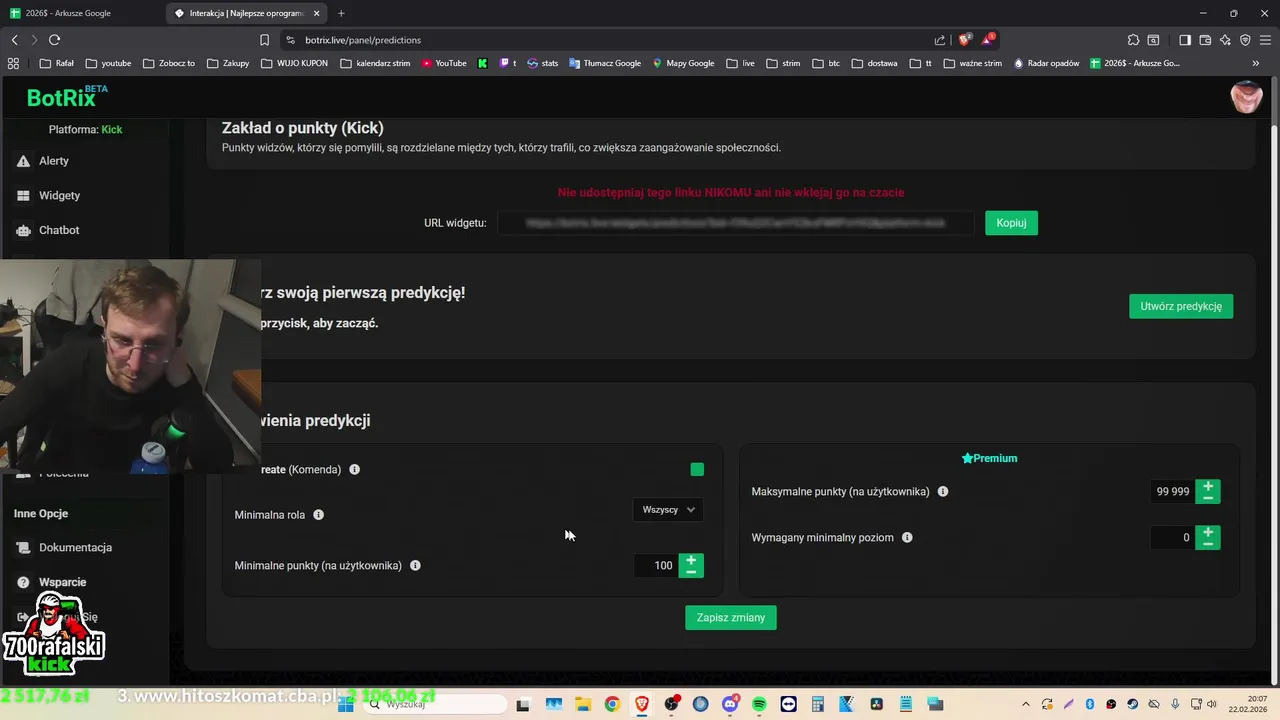The image size is (1280, 720).
Task: Open the Brave Shields lion icon
Action: (x=964, y=40)
